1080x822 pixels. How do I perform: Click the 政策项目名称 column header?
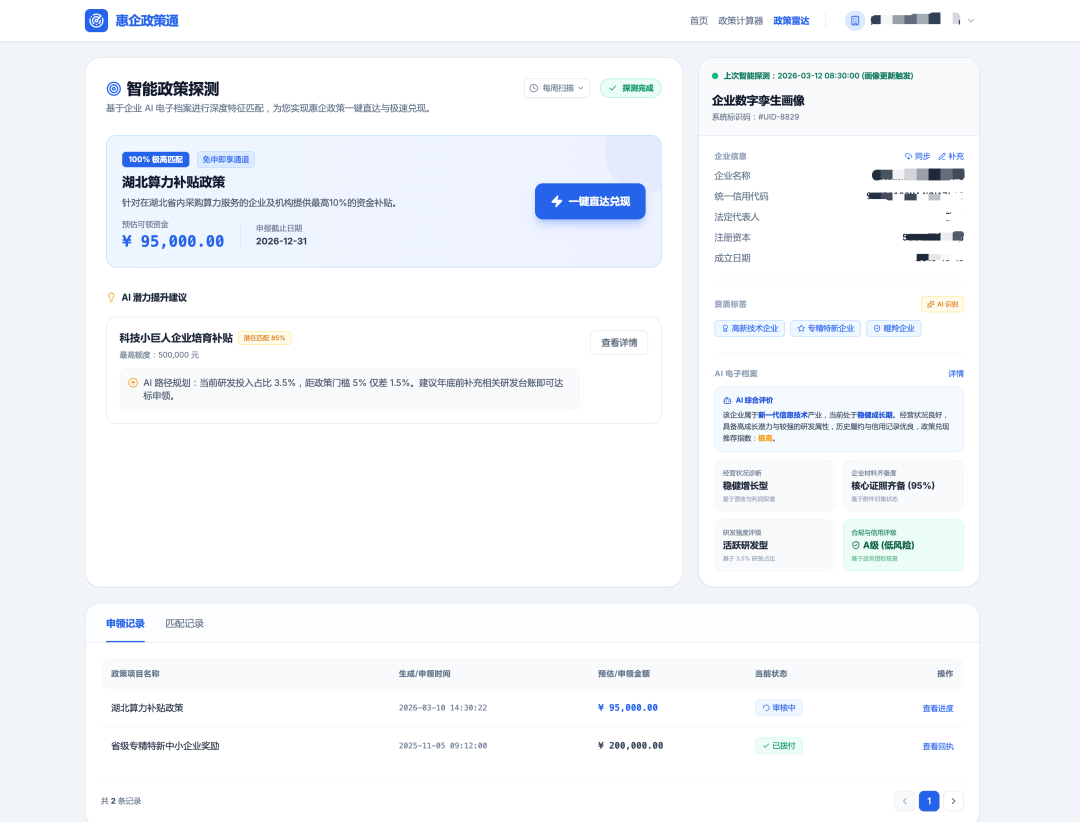(x=135, y=674)
